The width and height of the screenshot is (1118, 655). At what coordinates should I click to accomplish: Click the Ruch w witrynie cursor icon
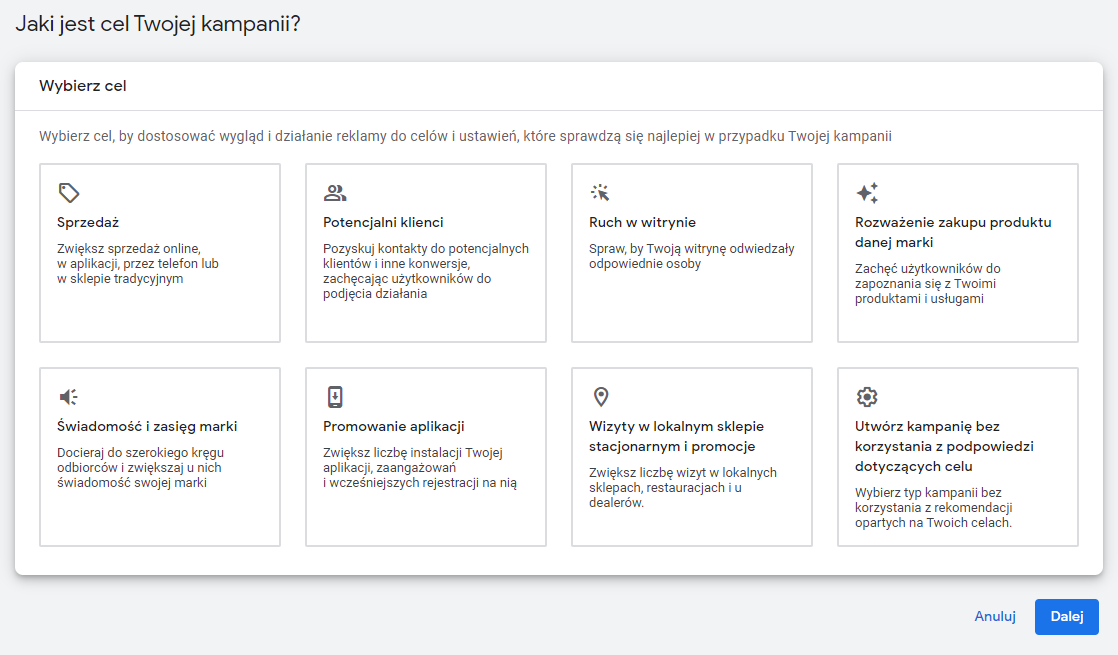pyautogui.click(x=600, y=193)
